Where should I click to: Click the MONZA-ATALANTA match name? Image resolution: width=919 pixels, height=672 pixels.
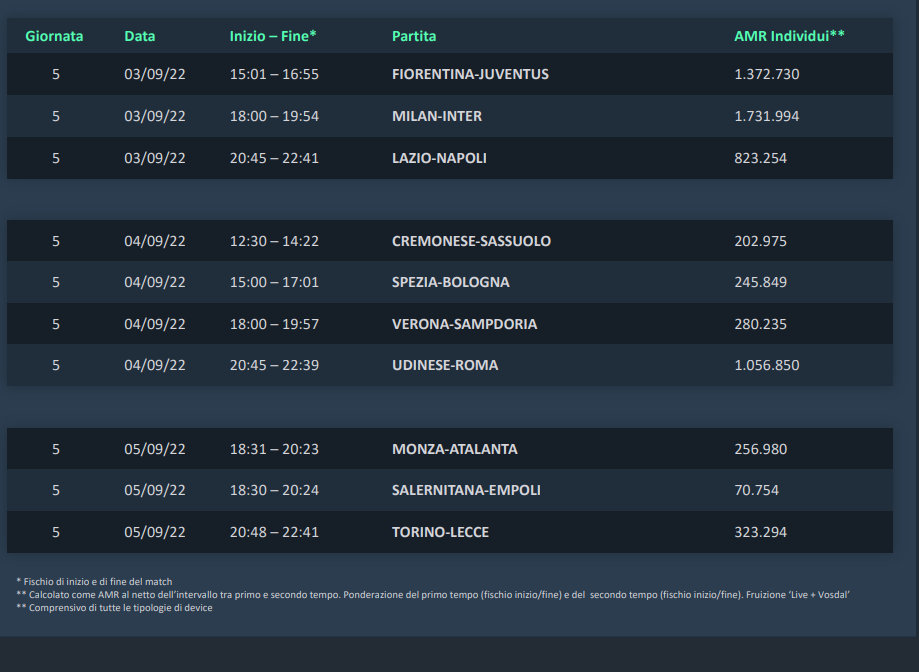tap(455, 449)
